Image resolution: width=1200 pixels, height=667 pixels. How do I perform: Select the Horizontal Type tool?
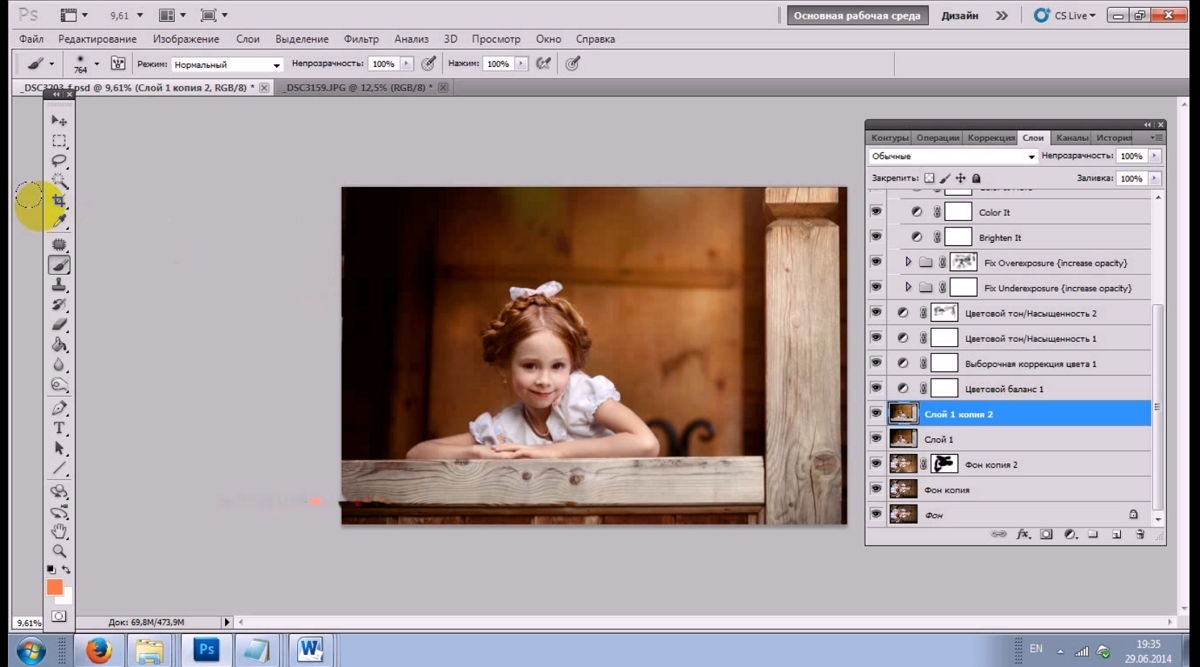tap(59, 429)
